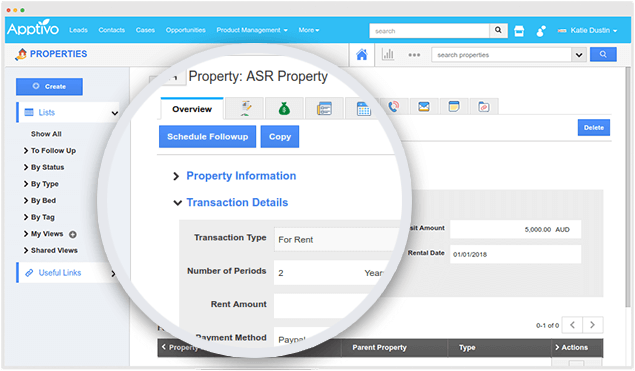
Task: Open the reports bar chart icon
Action: click(x=388, y=54)
